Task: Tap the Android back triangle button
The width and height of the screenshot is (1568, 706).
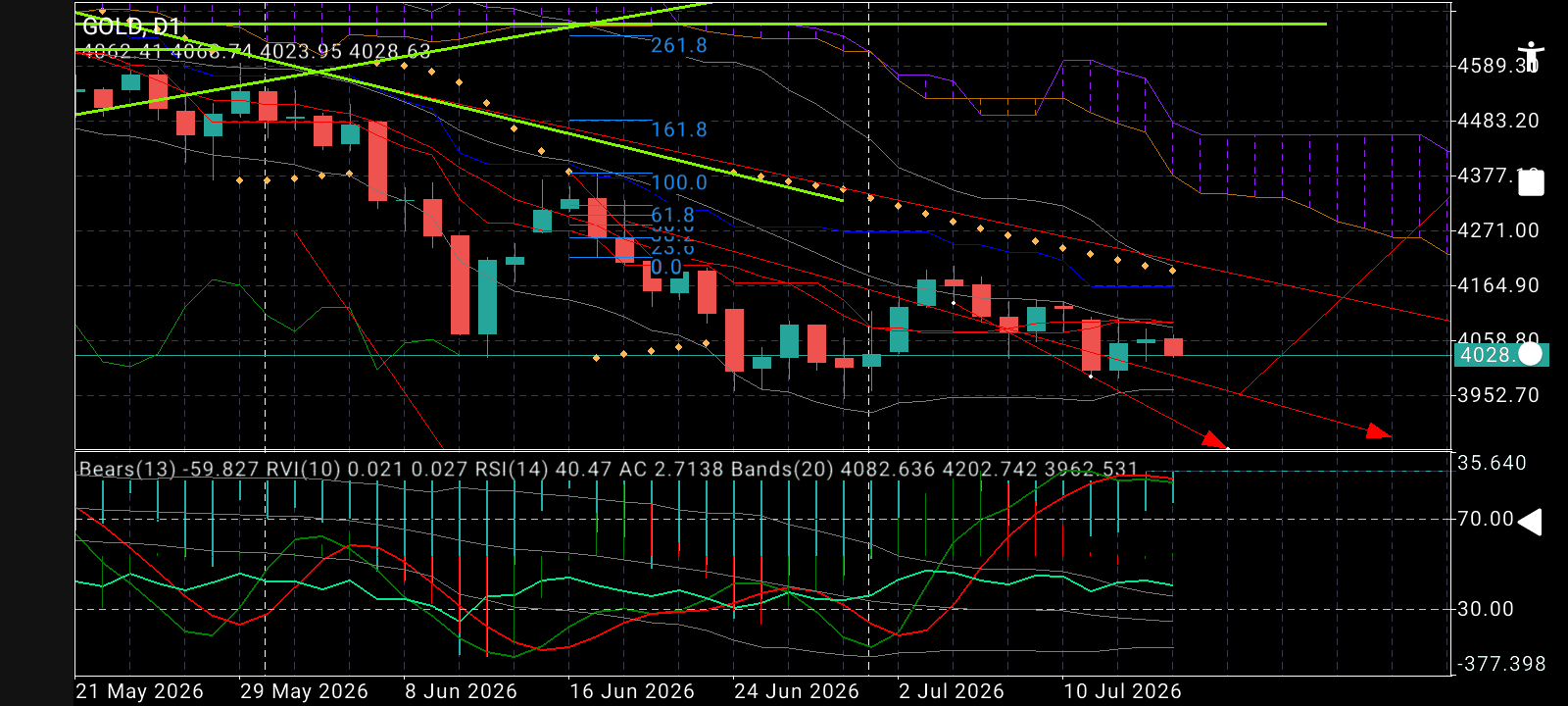Action: pos(1530,522)
